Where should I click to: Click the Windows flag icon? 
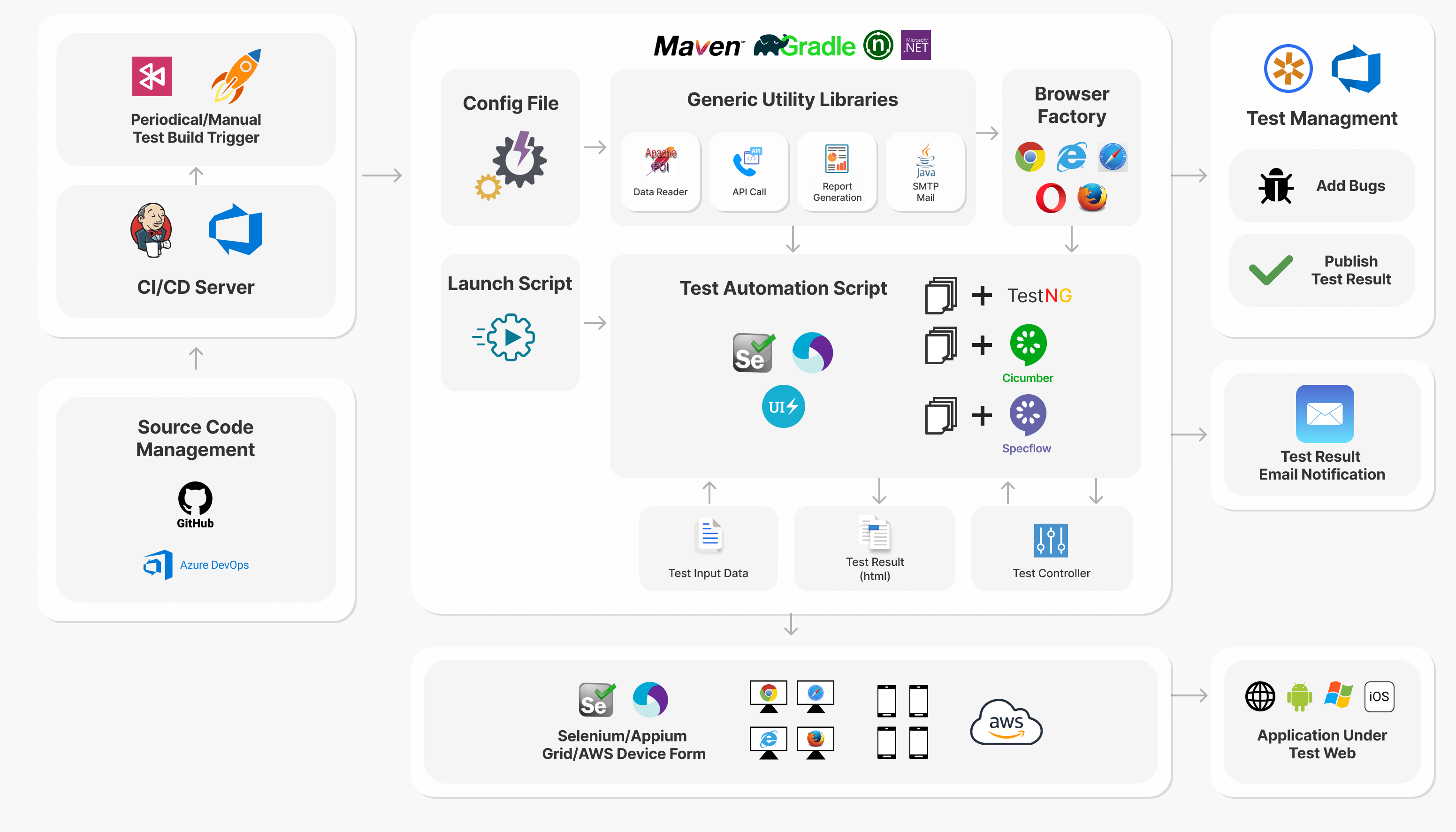1339,695
